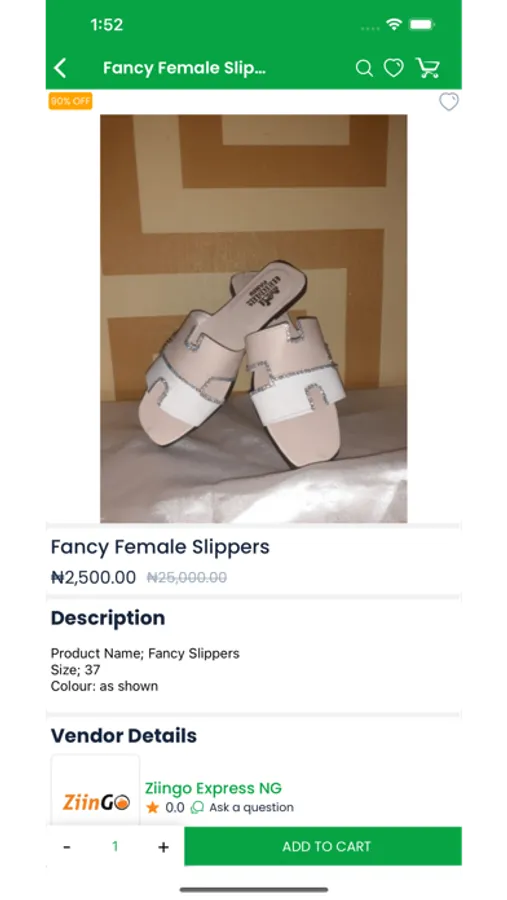Tap Ask a question link
This screenshot has width=507, height=900.
coord(251,808)
